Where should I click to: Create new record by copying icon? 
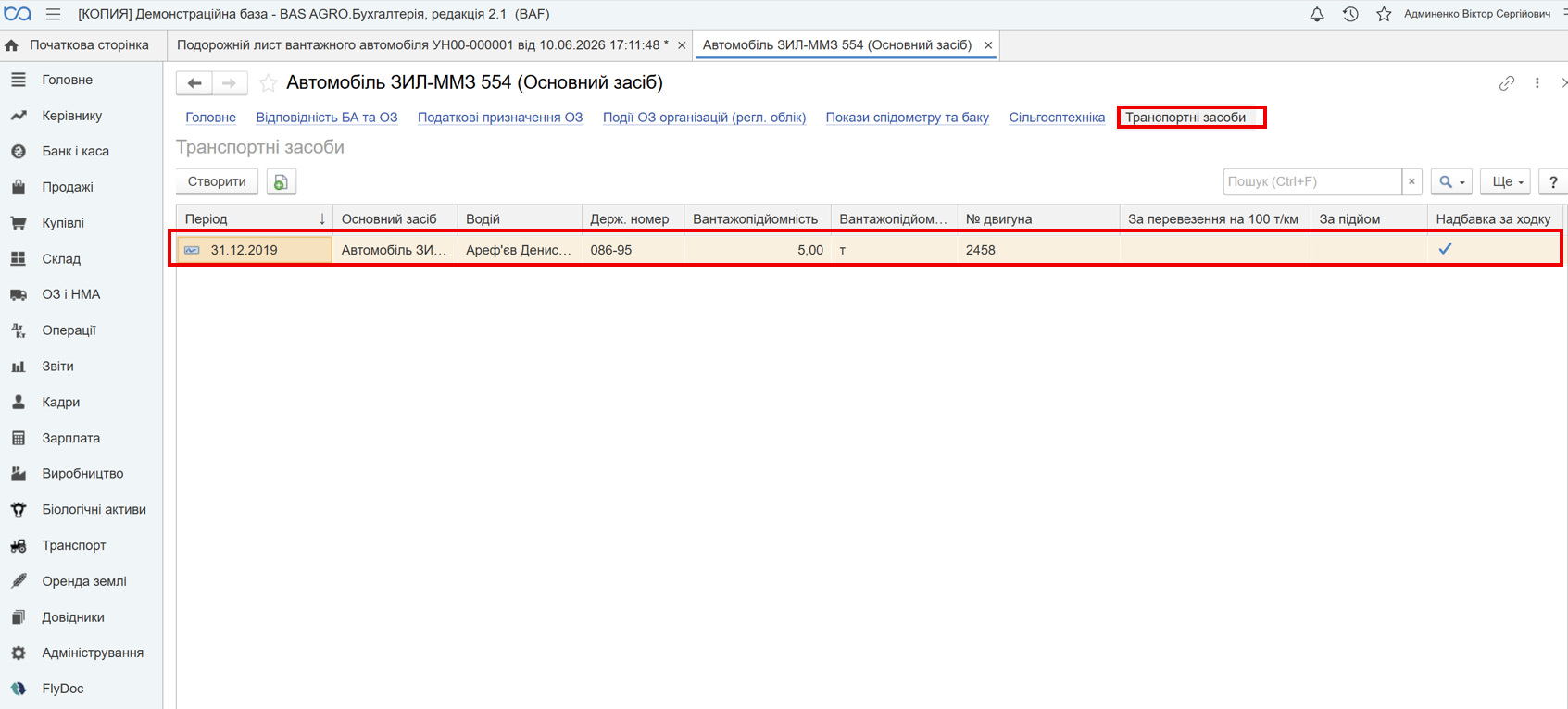[281, 182]
